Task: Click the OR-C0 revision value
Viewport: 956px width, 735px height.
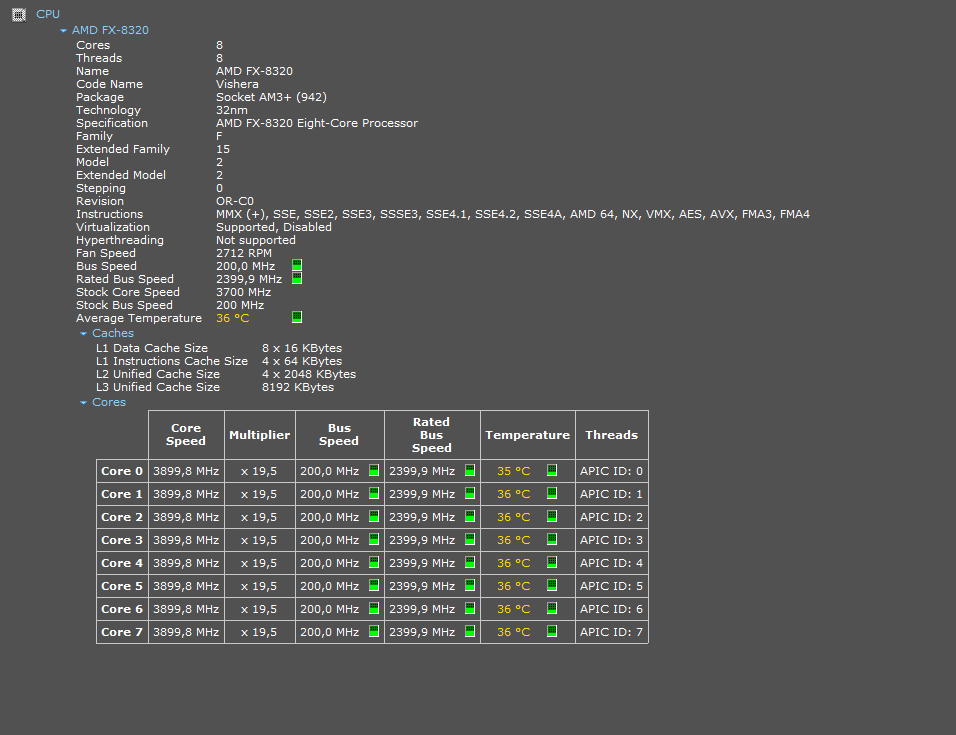Action: (235, 201)
